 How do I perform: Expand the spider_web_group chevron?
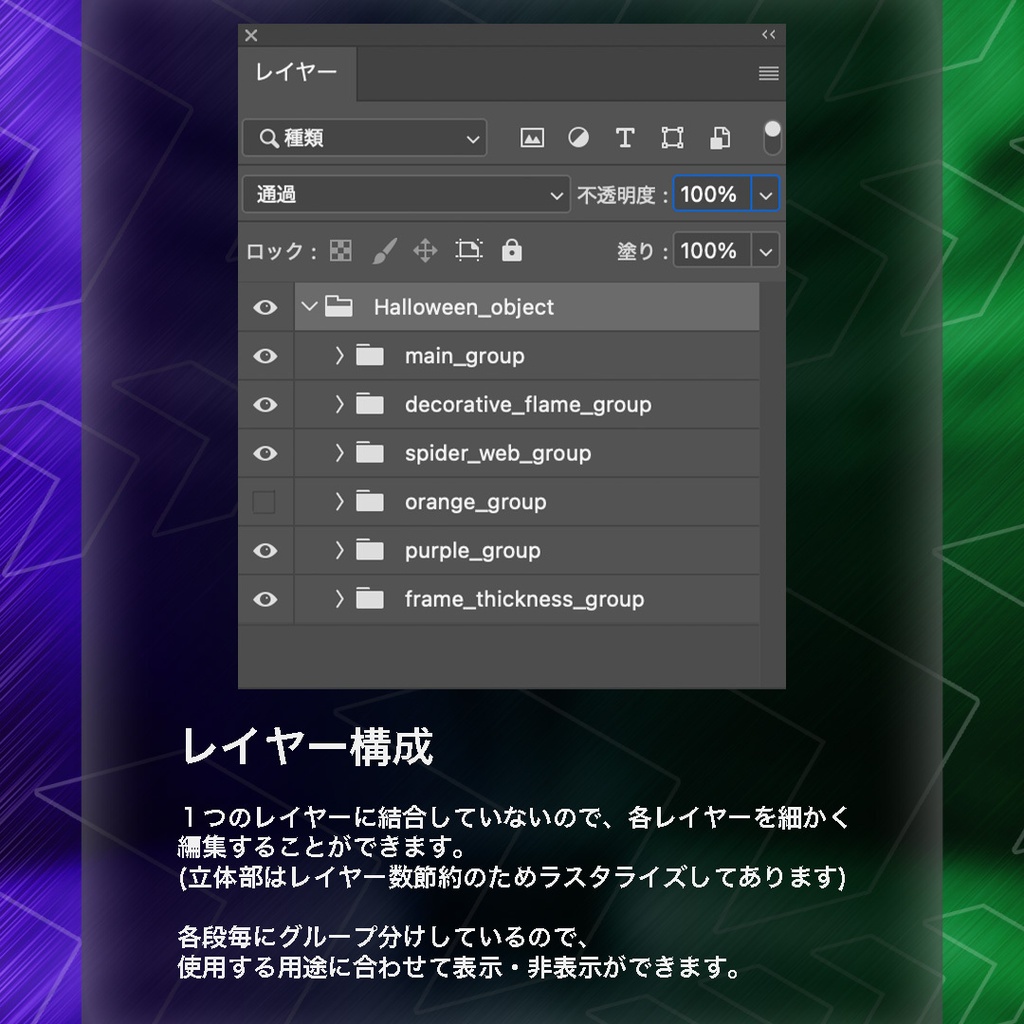(x=340, y=453)
